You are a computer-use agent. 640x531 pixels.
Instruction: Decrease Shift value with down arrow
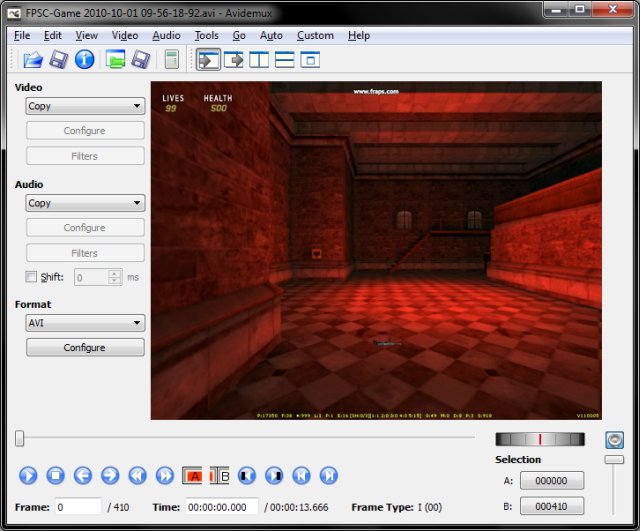click(x=115, y=281)
